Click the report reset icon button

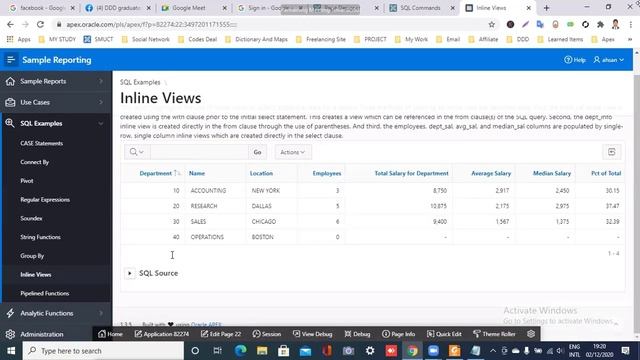click(x=611, y=152)
